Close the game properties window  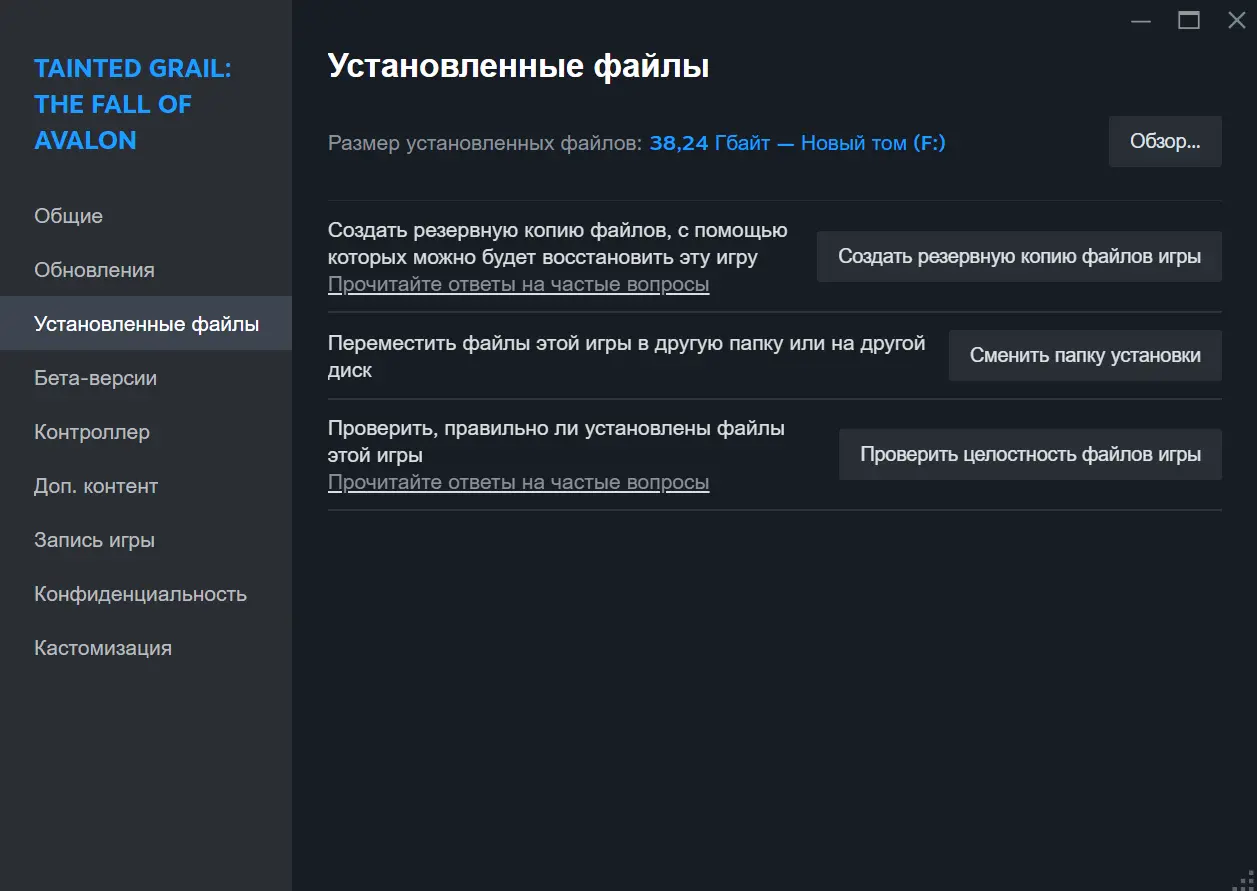point(1236,21)
